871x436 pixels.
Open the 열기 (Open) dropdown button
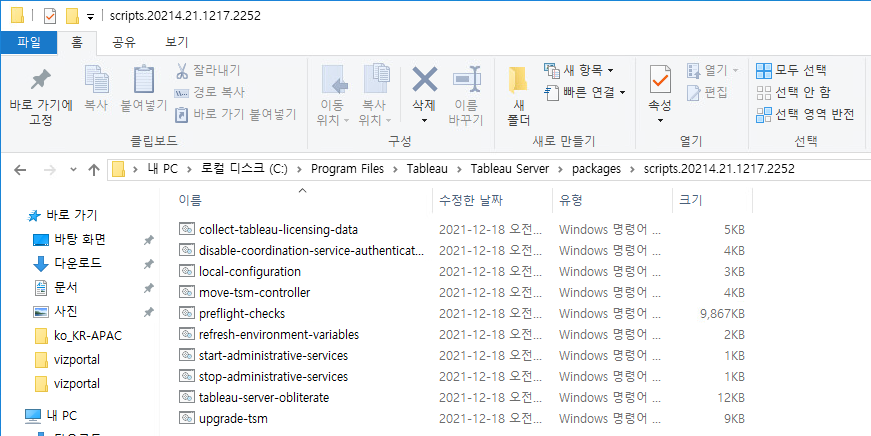coord(713,71)
